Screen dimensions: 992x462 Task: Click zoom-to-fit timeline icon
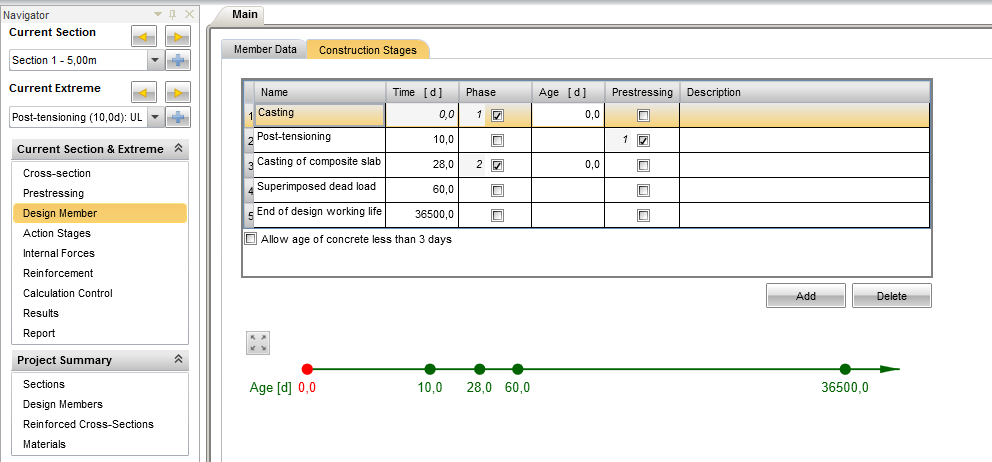point(258,343)
